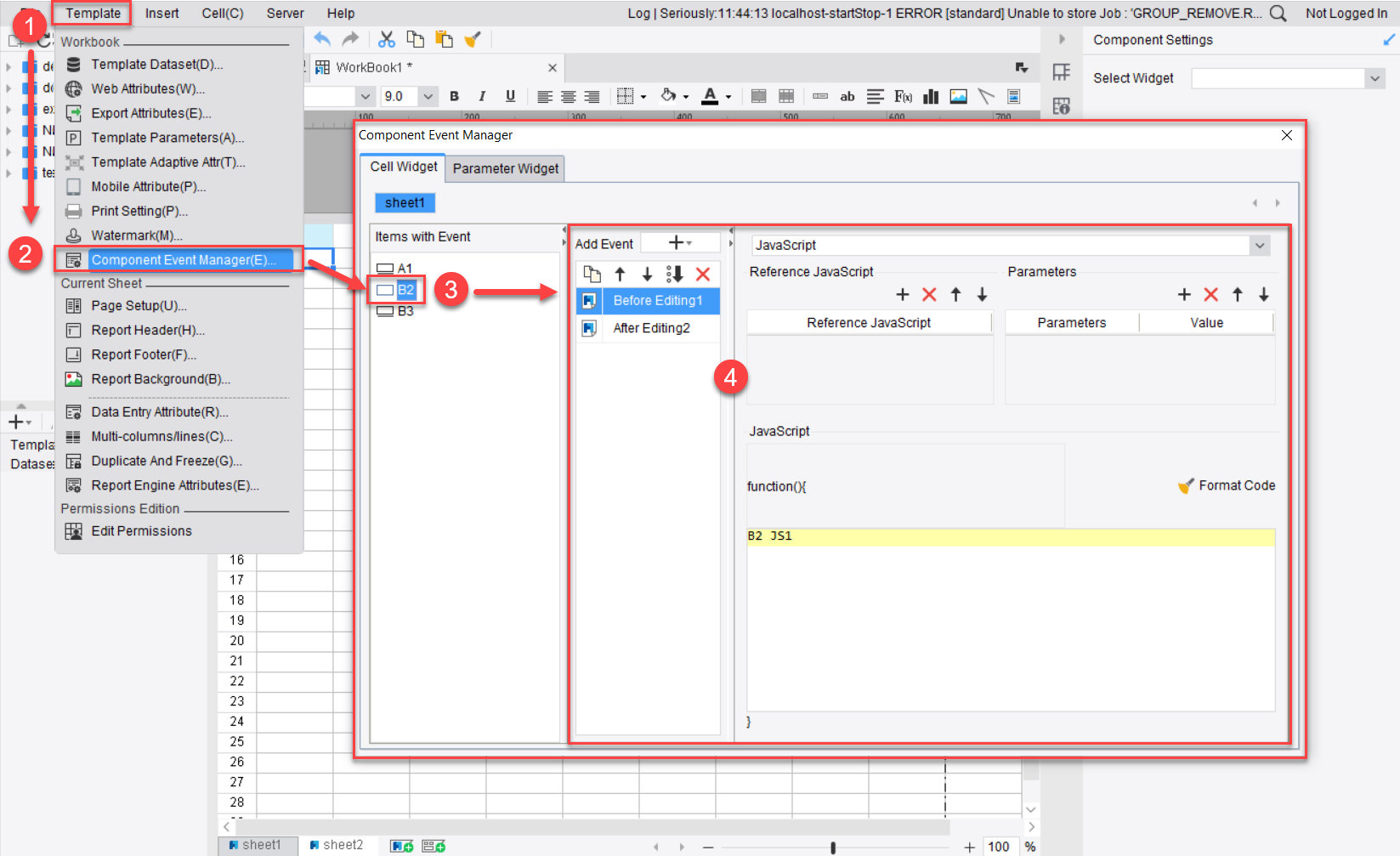
Task: Click the Not Logged In link
Action: tap(1346, 13)
